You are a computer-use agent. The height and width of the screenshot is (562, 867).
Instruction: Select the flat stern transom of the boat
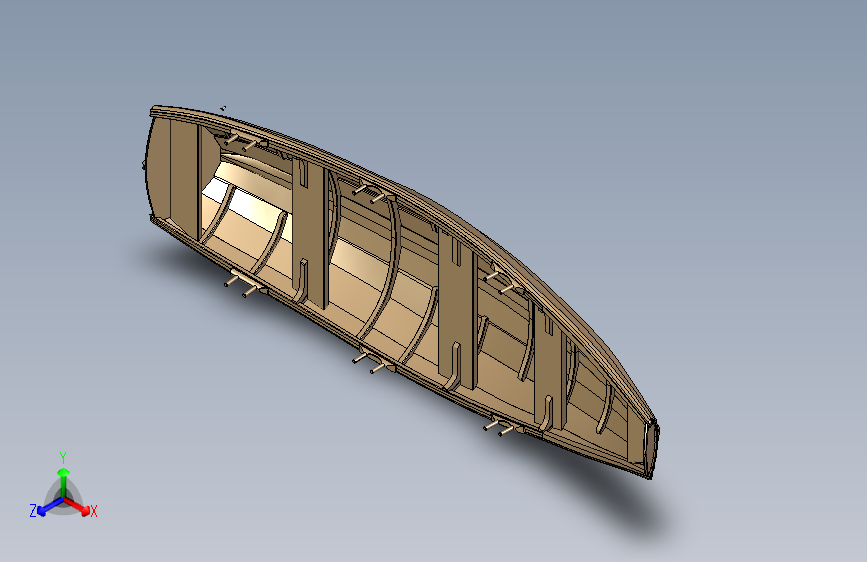pyautogui.click(x=158, y=167)
